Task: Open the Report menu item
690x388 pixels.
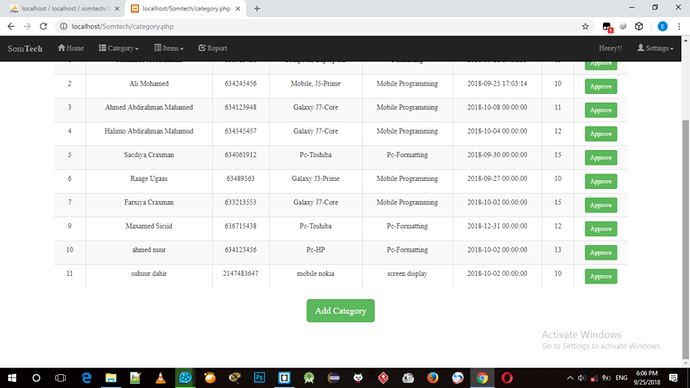Action: tap(213, 48)
